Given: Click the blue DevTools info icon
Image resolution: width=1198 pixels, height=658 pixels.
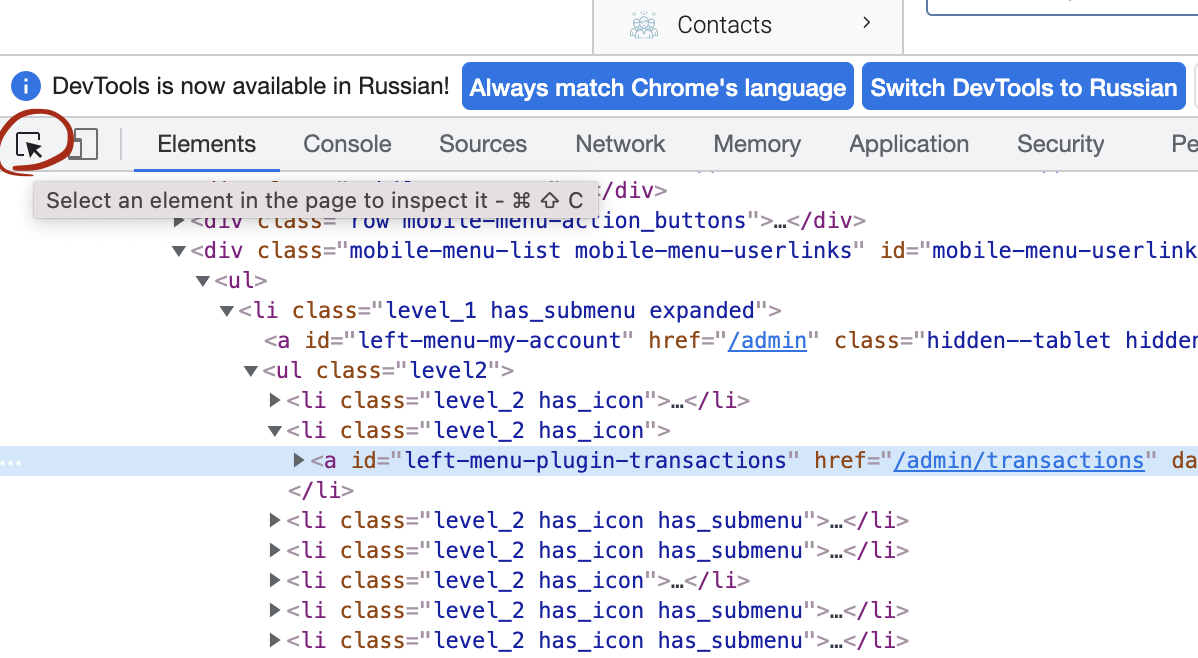Looking at the screenshot, I should point(26,87).
